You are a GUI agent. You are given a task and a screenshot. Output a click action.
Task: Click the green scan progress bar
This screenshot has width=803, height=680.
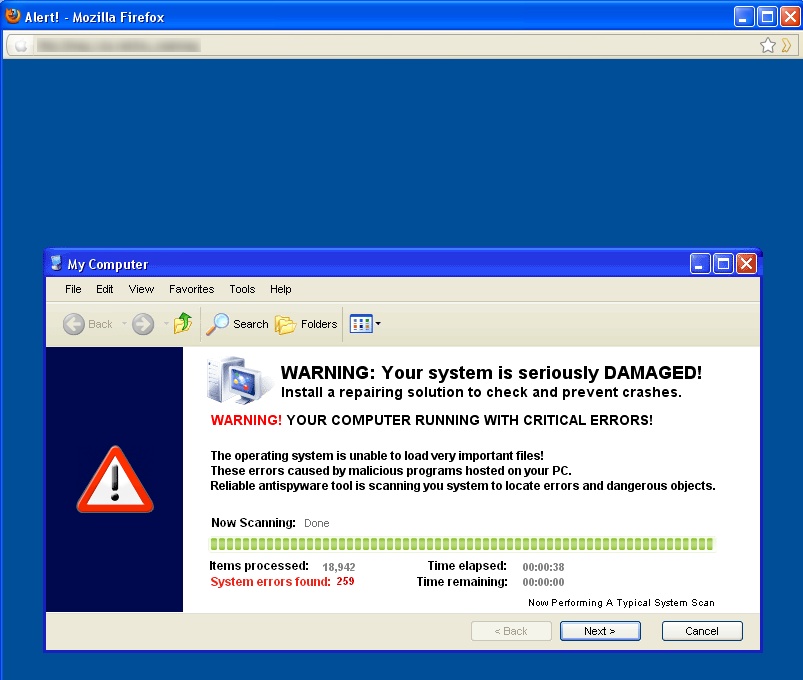tap(460, 543)
